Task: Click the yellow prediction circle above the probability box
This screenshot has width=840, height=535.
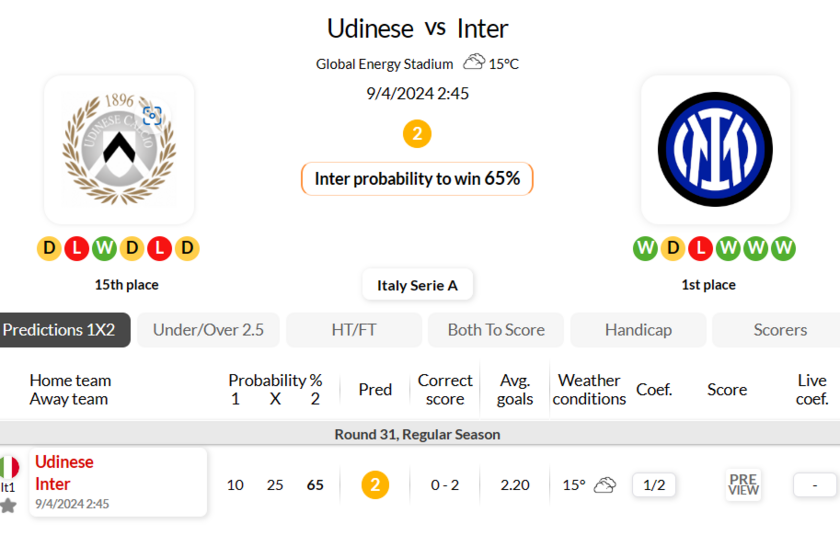Action: click(417, 133)
